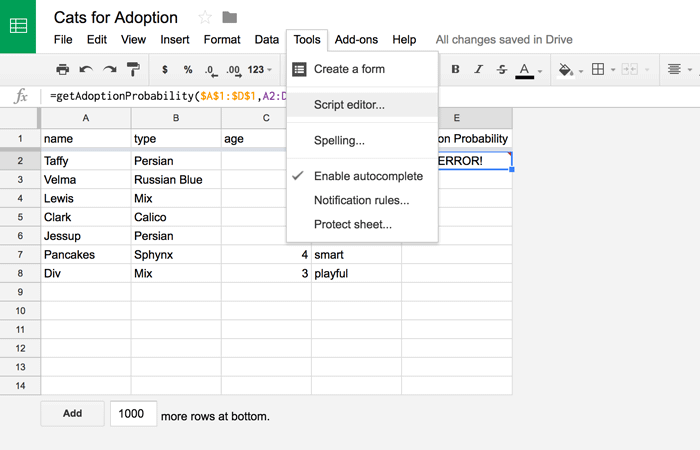Select the Paint format tool

point(133,69)
